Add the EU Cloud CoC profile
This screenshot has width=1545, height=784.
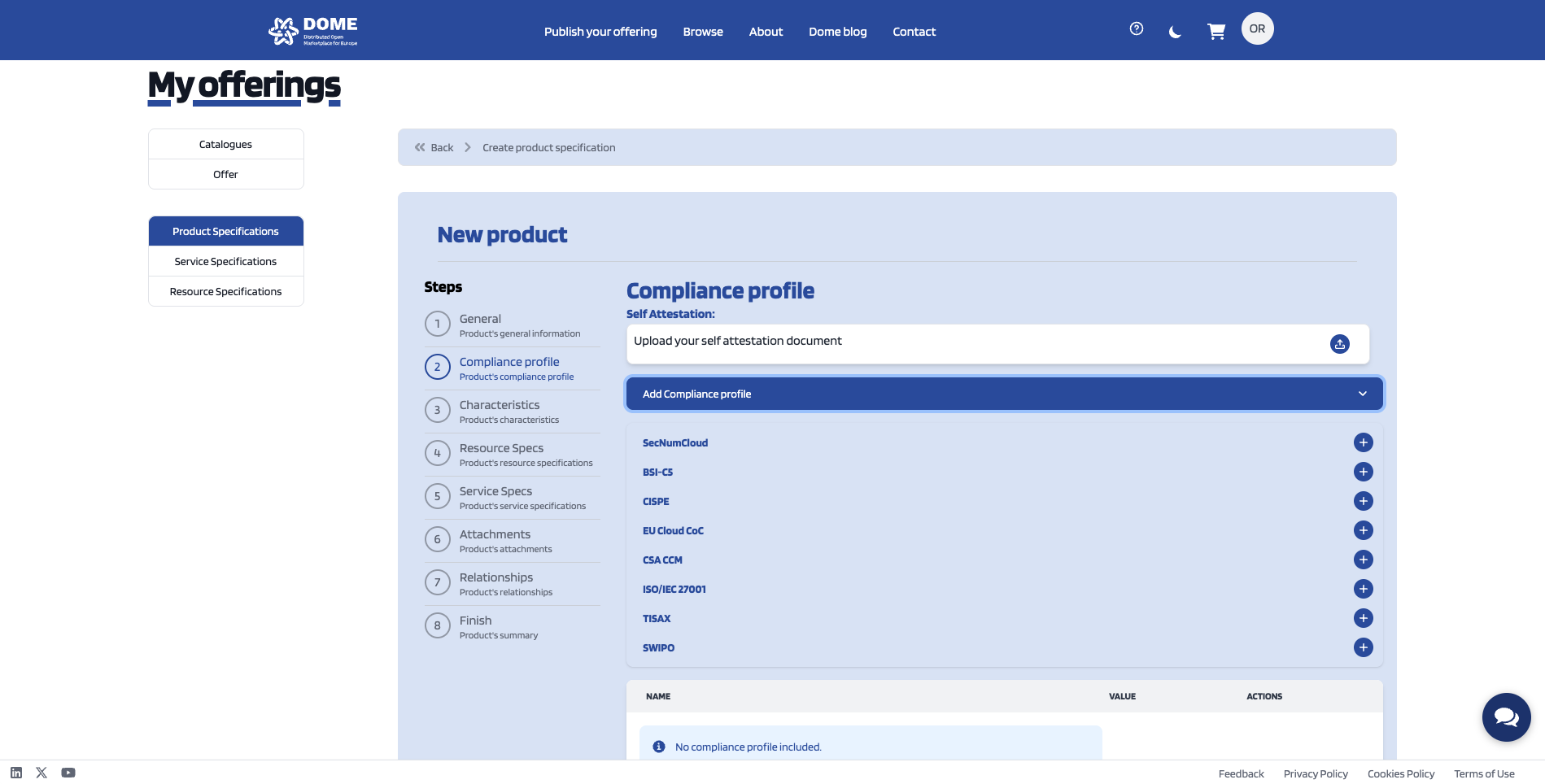(x=1363, y=530)
